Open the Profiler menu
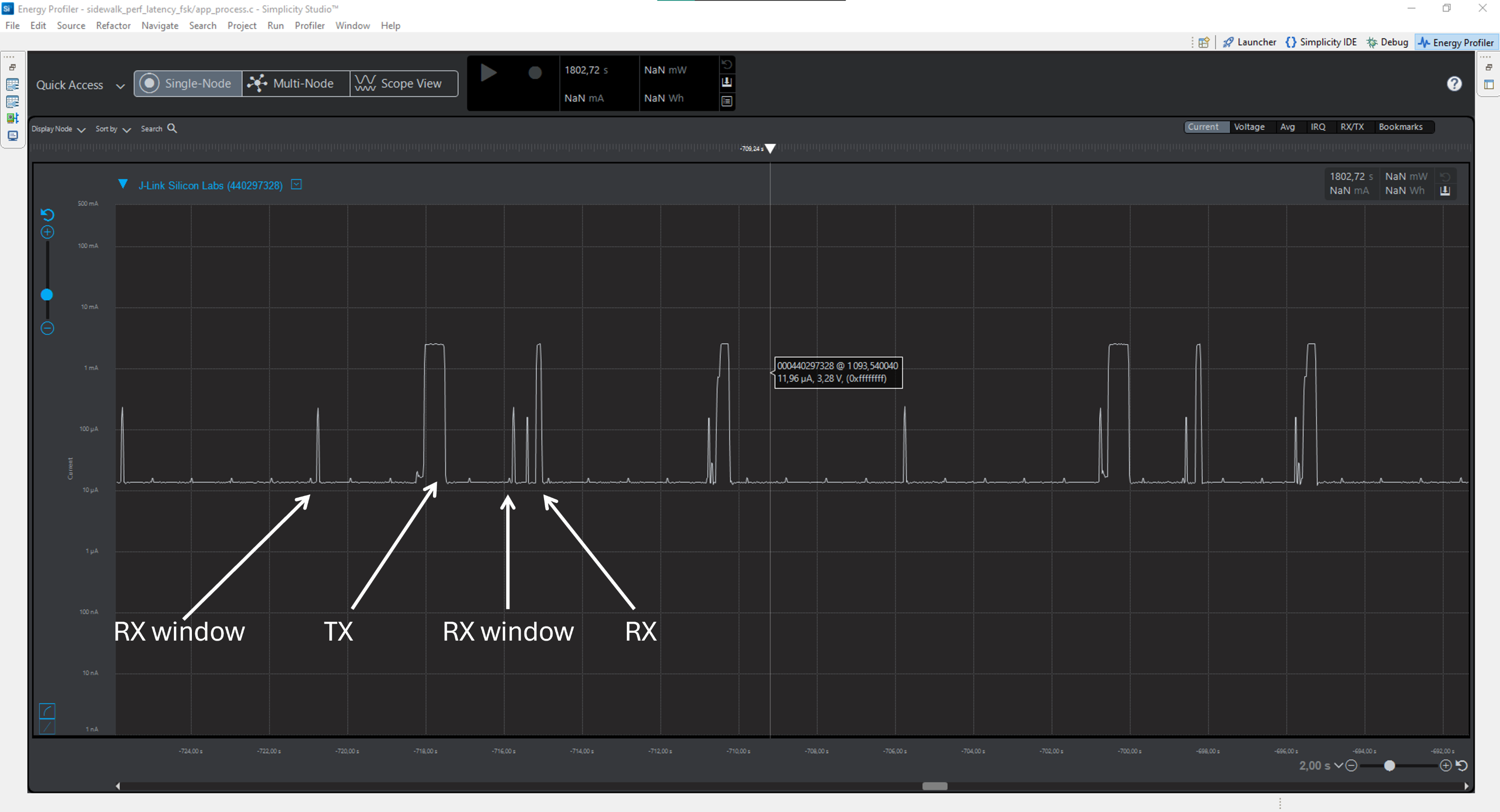1500x812 pixels. point(309,26)
